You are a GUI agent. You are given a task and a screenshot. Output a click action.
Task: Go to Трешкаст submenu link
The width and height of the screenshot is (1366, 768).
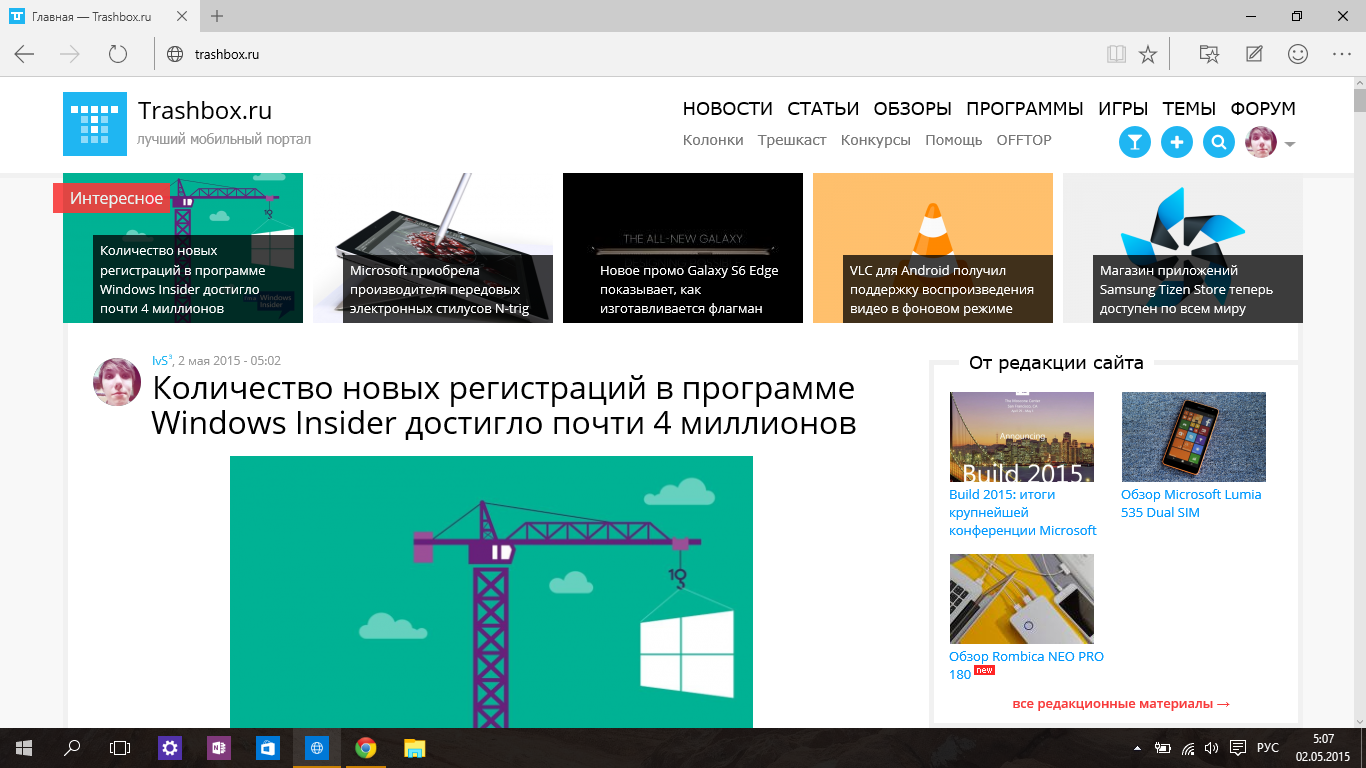pos(792,140)
